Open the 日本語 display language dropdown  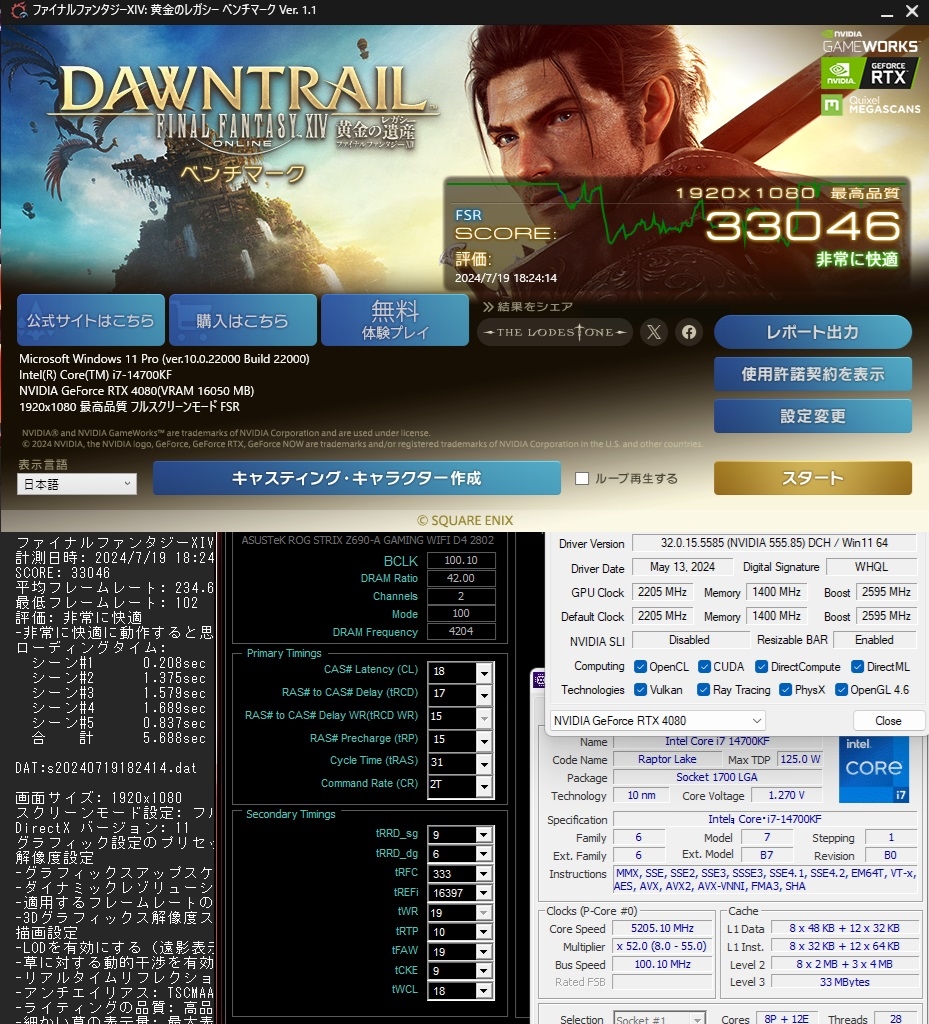tap(77, 484)
